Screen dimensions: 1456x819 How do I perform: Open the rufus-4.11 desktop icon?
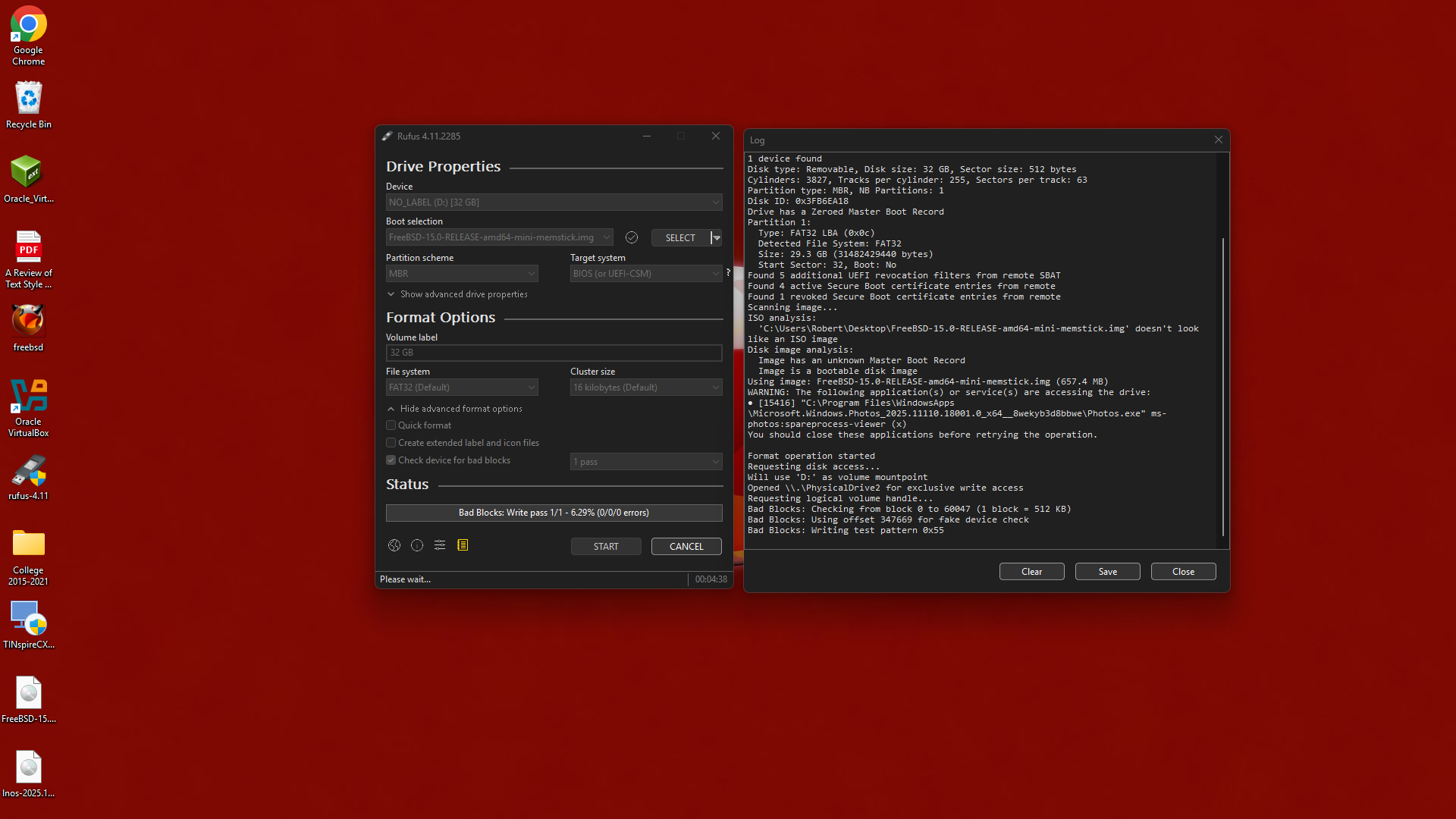point(28,470)
